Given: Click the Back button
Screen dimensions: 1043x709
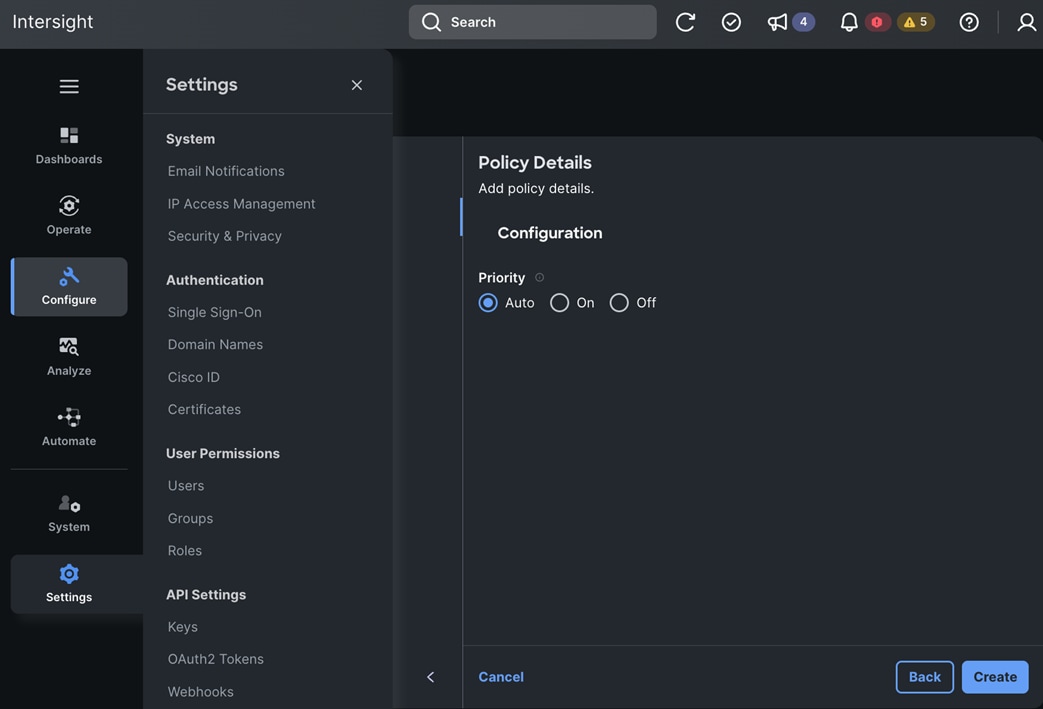Looking at the screenshot, I should [x=925, y=677].
